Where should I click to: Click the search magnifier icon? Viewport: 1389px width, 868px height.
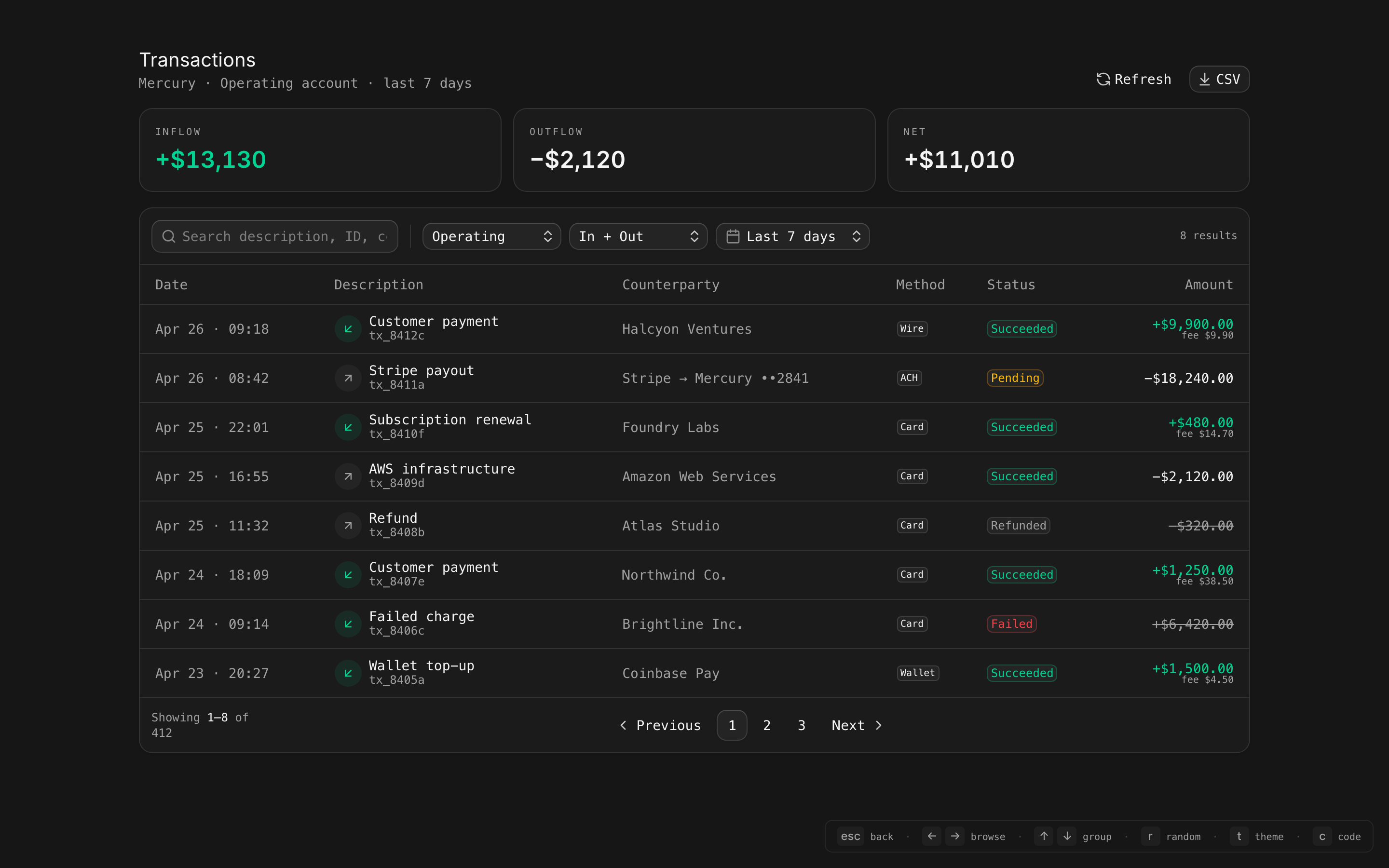(x=168, y=236)
